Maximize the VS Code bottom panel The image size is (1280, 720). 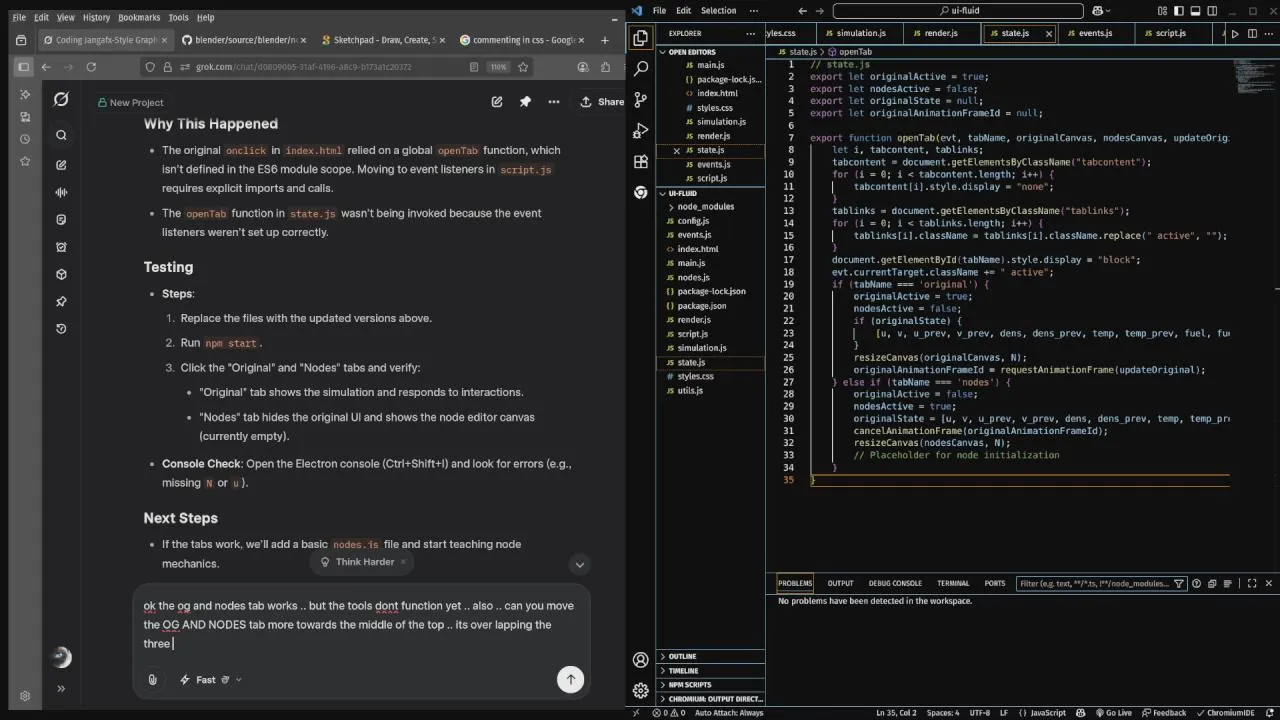1251,583
